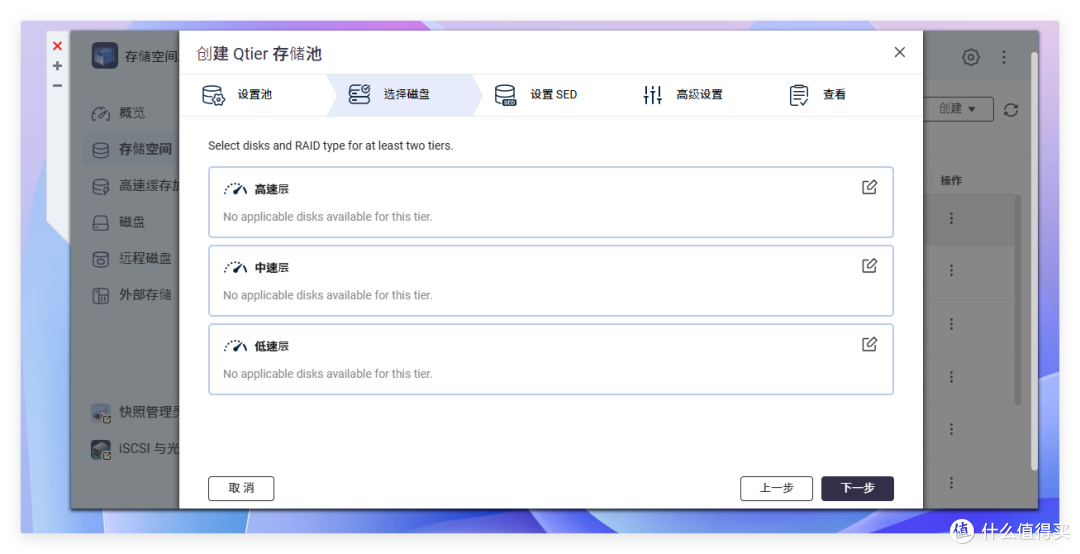Open 概览 in the sidebar
The image size is (1080, 554).
(x=132, y=113)
